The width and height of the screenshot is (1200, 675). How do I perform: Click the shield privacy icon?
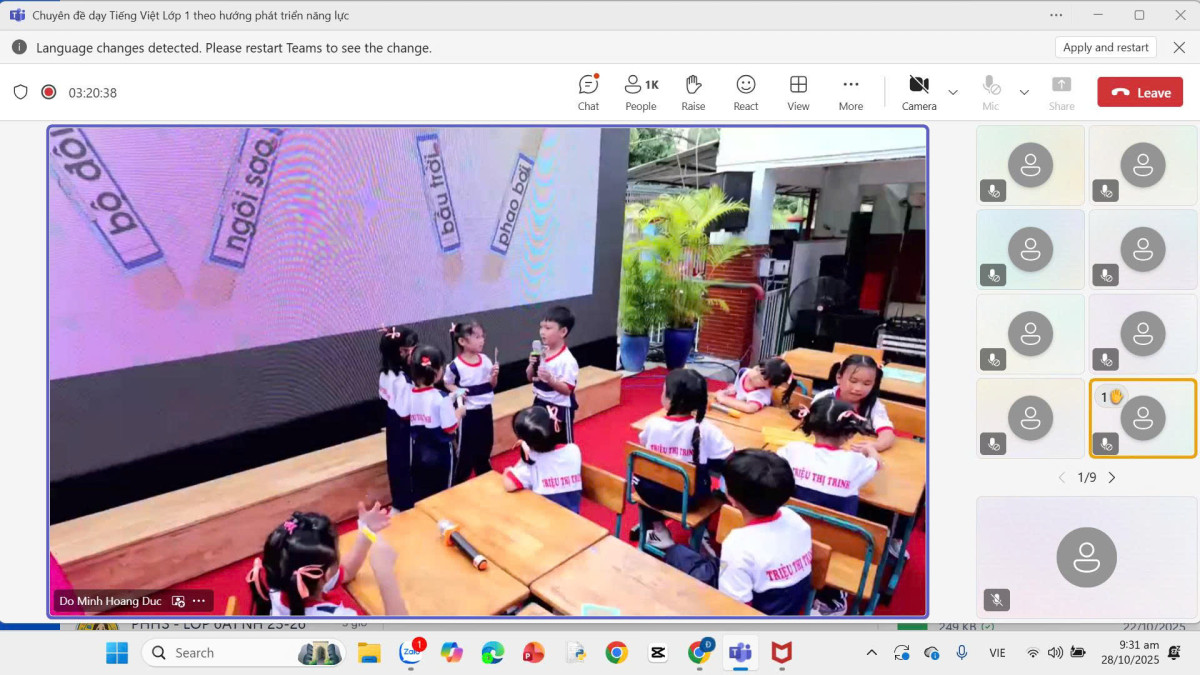[20, 92]
